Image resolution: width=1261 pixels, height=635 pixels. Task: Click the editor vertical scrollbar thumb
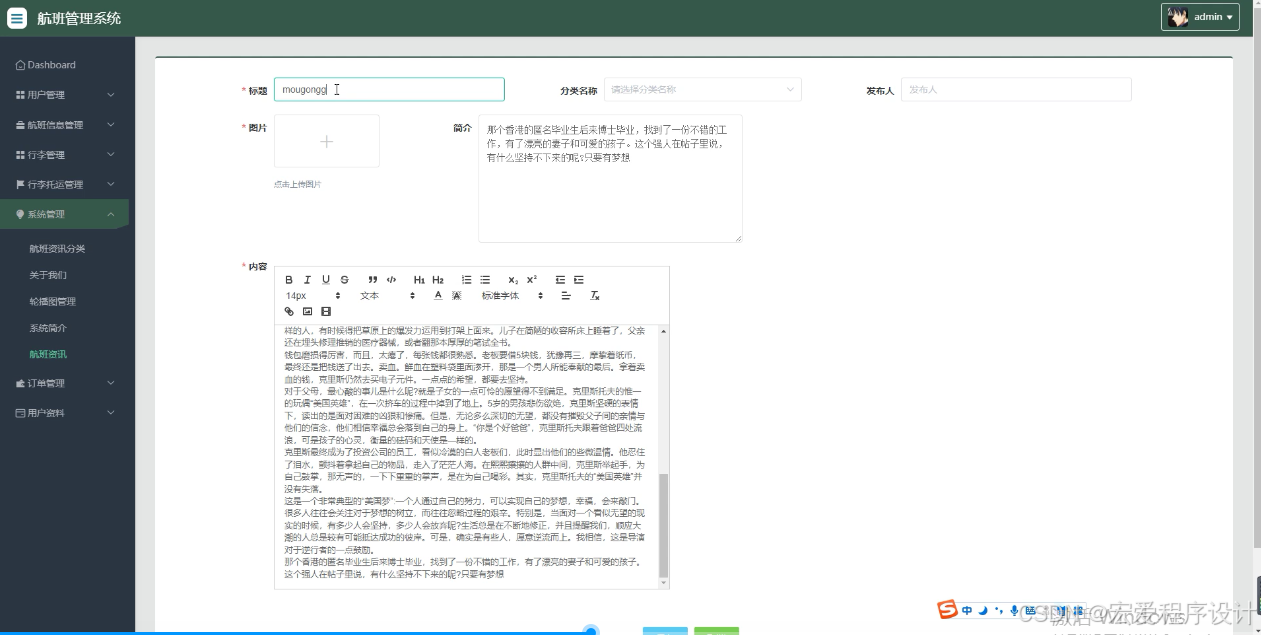click(x=663, y=525)
